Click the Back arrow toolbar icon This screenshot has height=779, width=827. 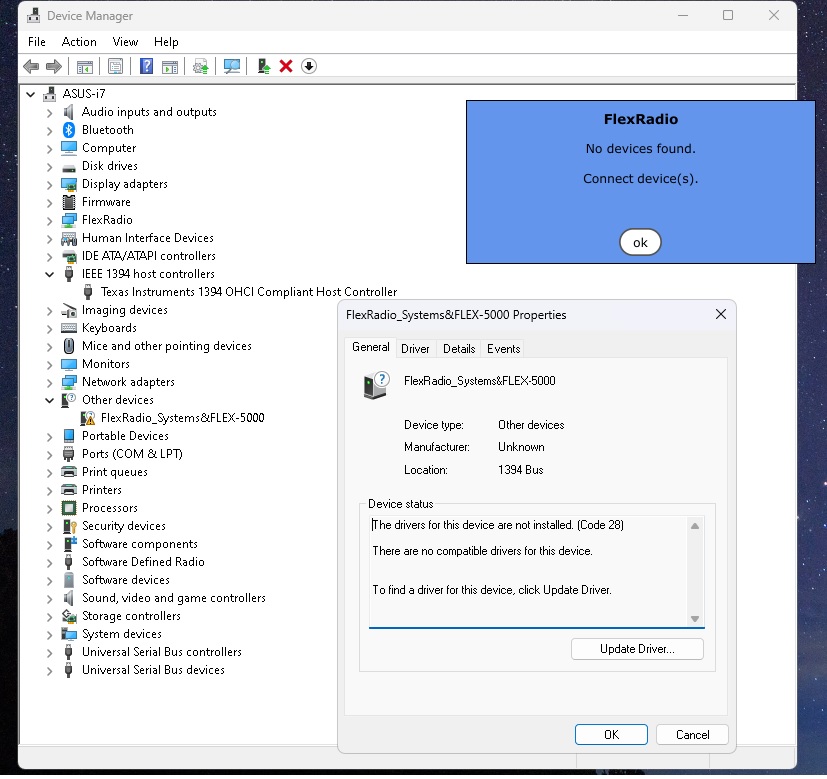(31, 66)
